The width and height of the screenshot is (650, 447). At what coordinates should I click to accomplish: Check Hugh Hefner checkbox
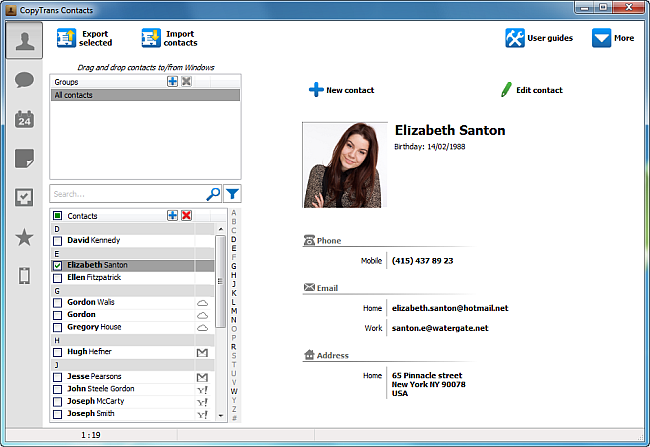(58, 352)
